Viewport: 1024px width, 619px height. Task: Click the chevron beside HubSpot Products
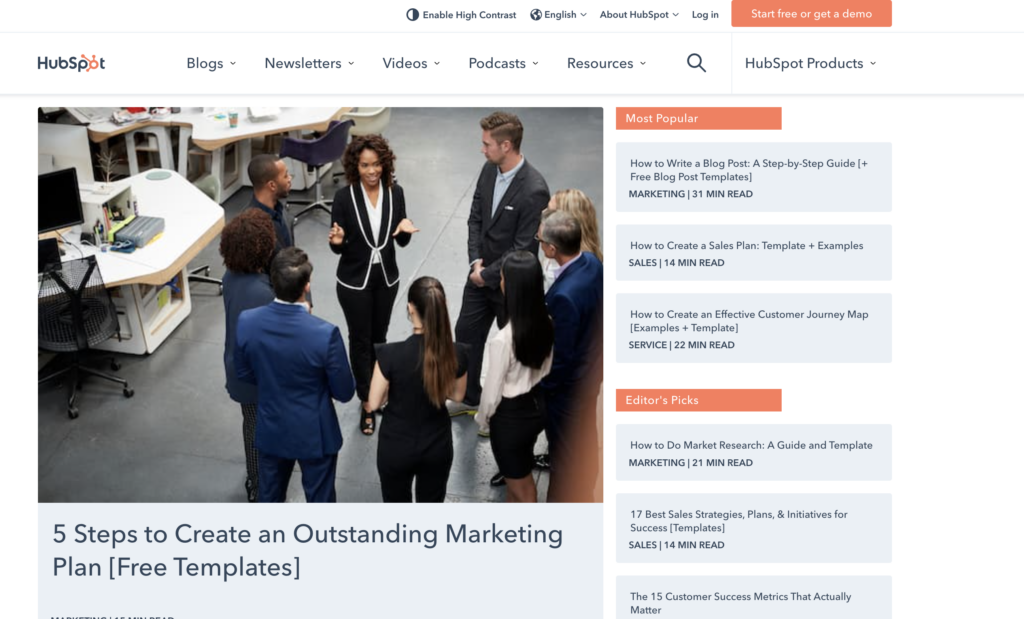tap(873, 64)
